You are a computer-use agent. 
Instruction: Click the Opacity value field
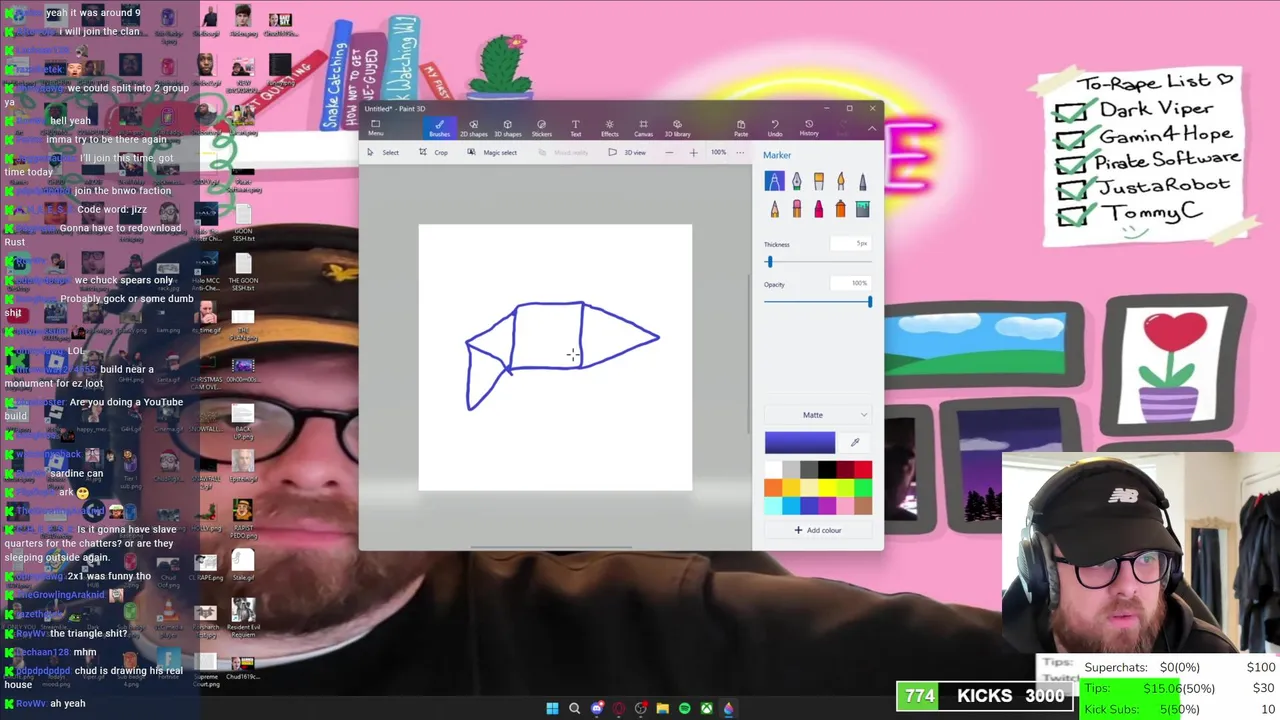click(x=850, y=284)
